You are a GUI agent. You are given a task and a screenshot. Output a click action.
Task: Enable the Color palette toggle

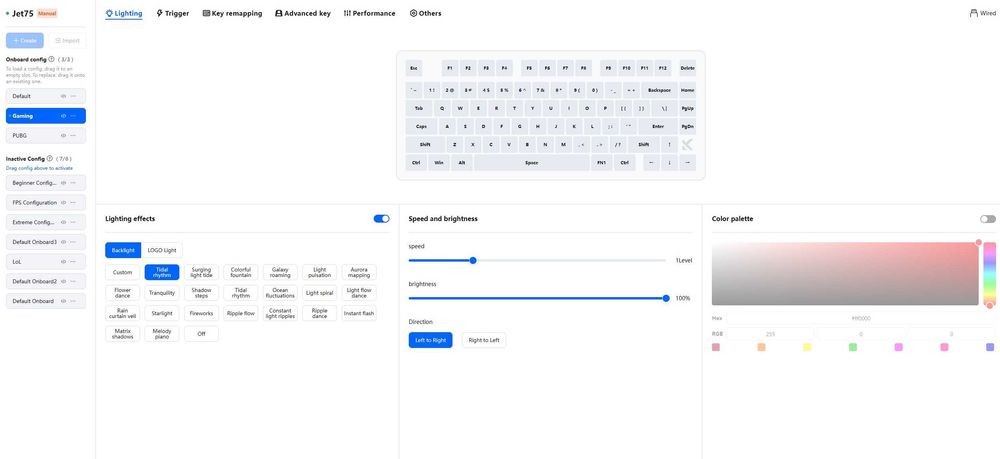click(987, 219)
